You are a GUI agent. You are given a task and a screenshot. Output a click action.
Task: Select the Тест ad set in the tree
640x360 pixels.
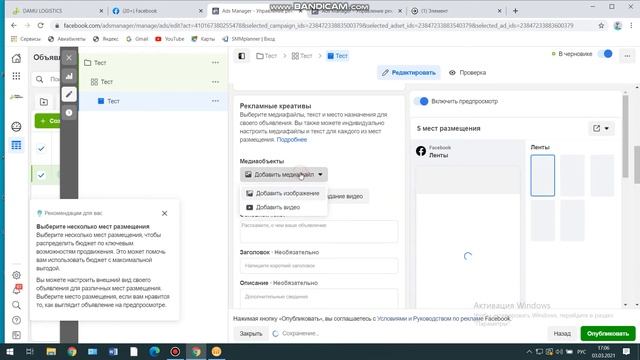point(107,82)
